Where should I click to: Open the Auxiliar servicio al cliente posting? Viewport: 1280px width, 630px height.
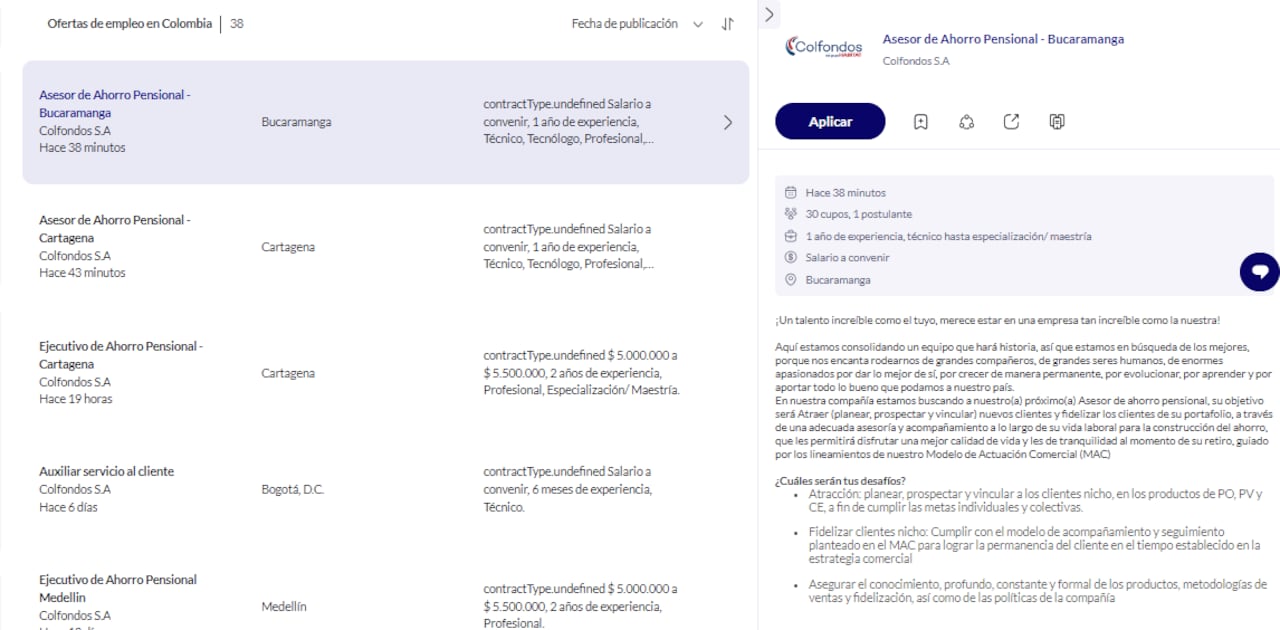point(106,471)
